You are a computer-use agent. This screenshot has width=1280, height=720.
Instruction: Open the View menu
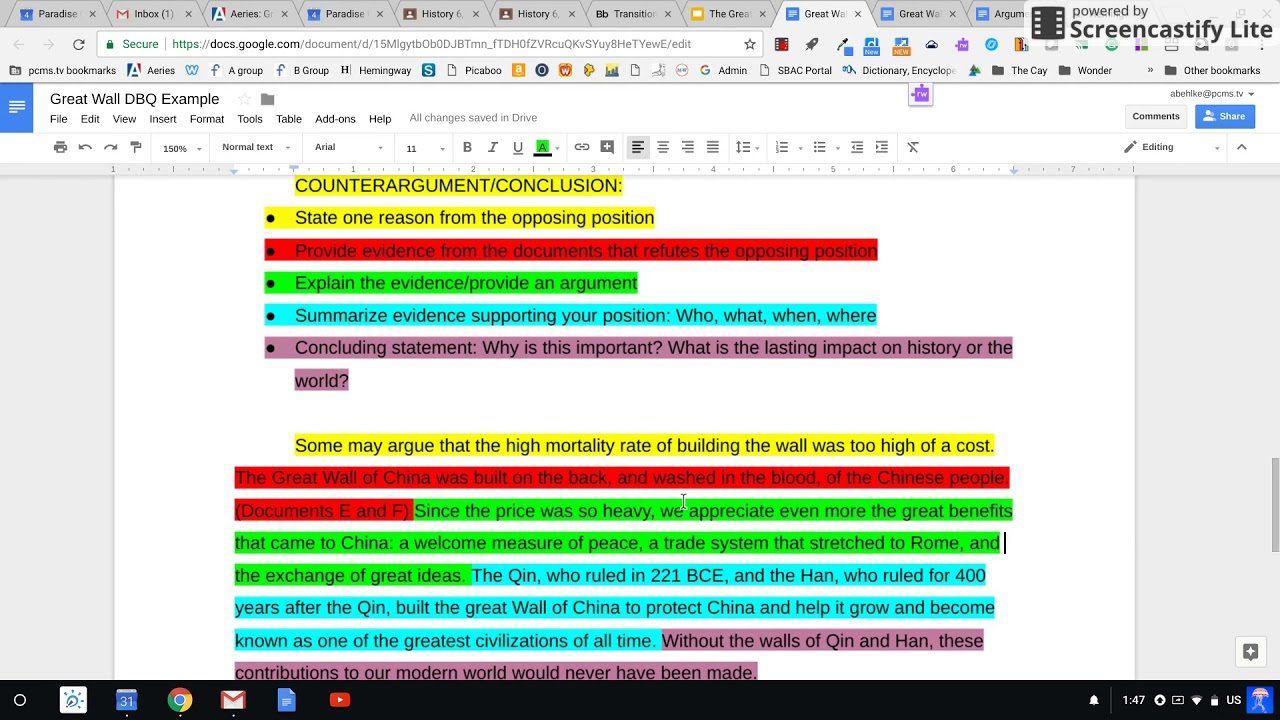click(x=124, y=118)
